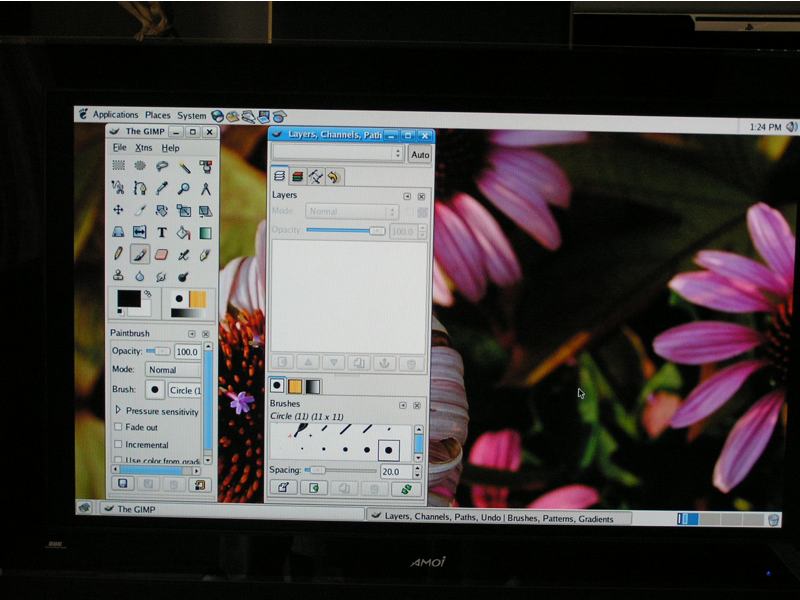Select the Flip tool
Image resolution: width=800 pixels, height=600 pixels.
click(140, 232)
